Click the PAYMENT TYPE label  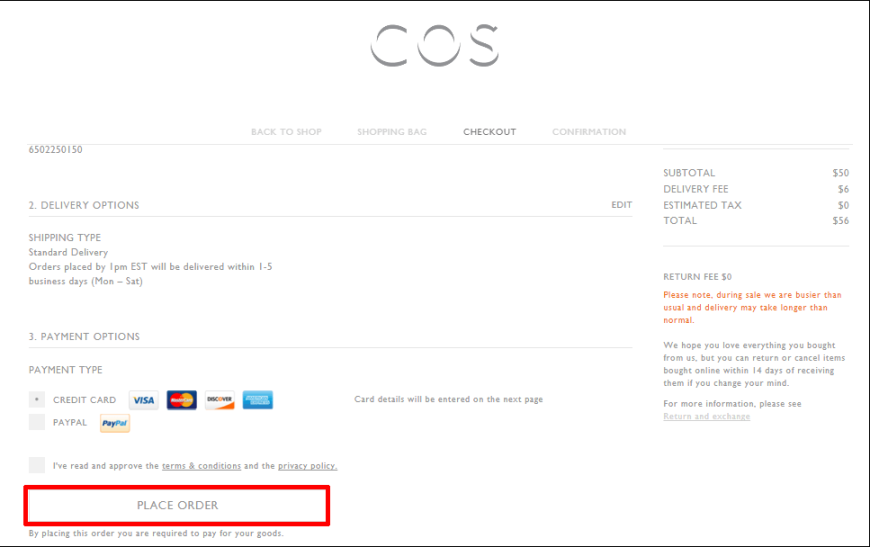point(65,370)
